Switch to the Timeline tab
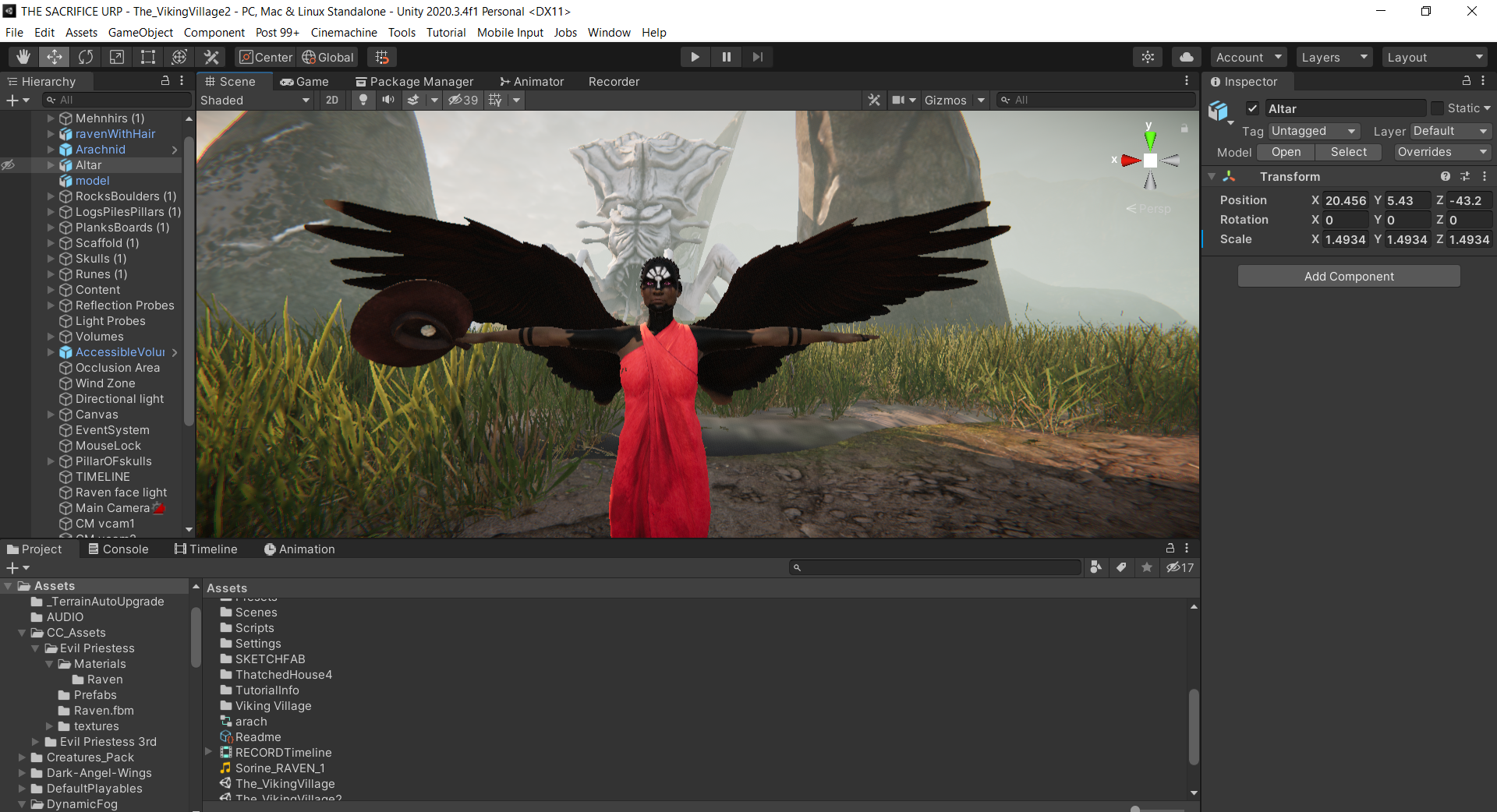Viewport: 1497px width, 812px height. (206, 549)
